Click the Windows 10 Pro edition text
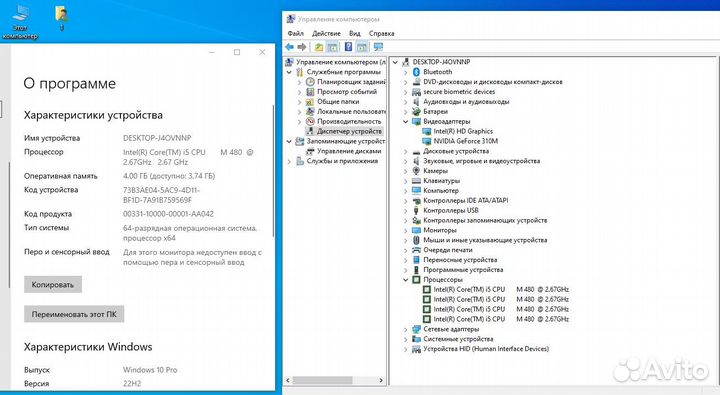Viewport: 720px width, 395px height. click(x=150, y=370)
